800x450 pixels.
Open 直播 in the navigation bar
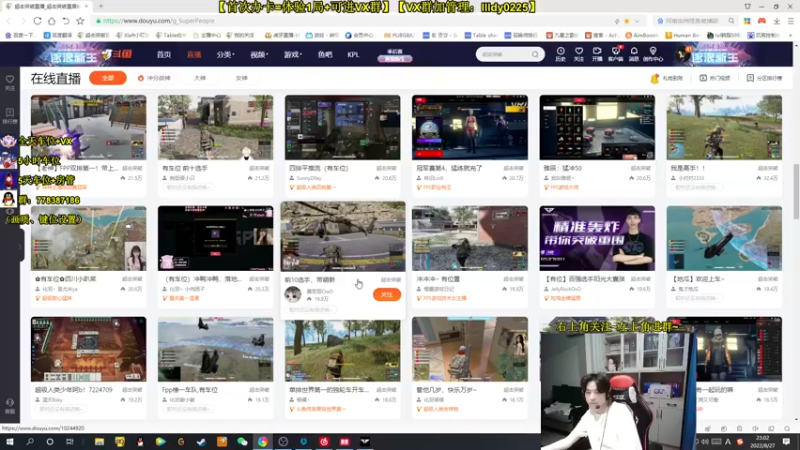(194, 55)
